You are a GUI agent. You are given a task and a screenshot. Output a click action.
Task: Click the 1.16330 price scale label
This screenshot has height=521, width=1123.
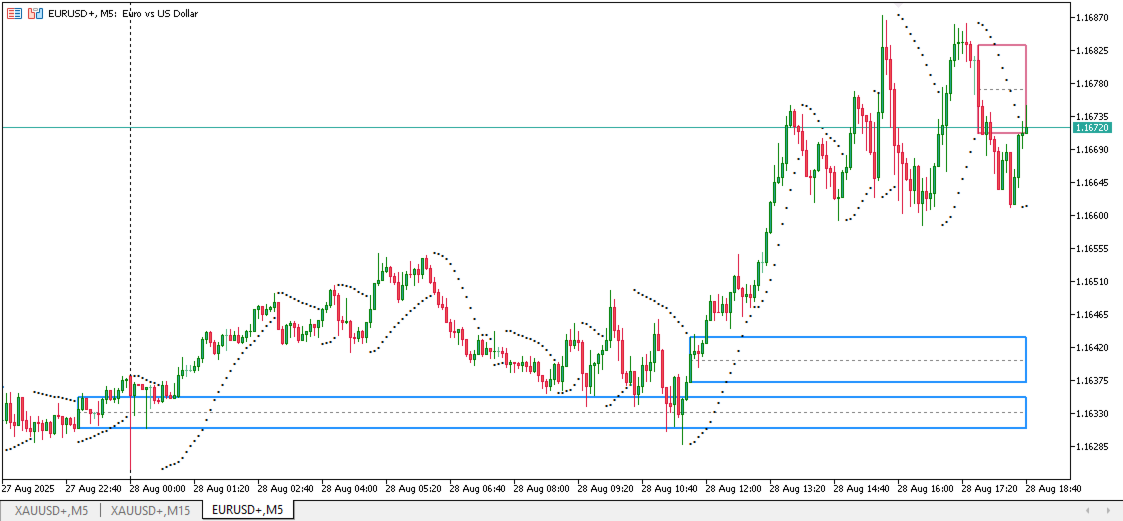[1092, 414]
